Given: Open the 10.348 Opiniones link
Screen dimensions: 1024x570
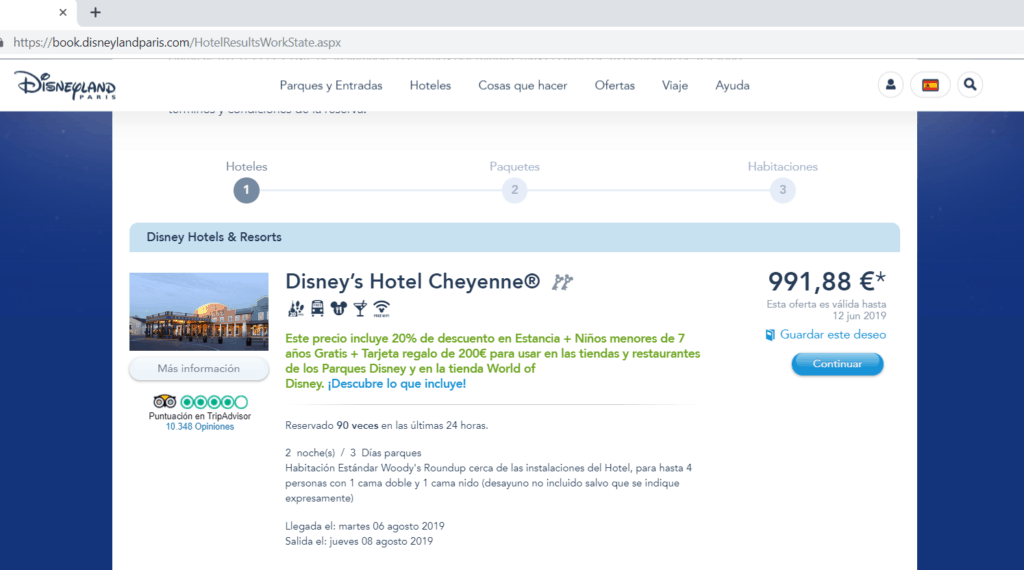Looking at the screenshot, I should [200, 427].
